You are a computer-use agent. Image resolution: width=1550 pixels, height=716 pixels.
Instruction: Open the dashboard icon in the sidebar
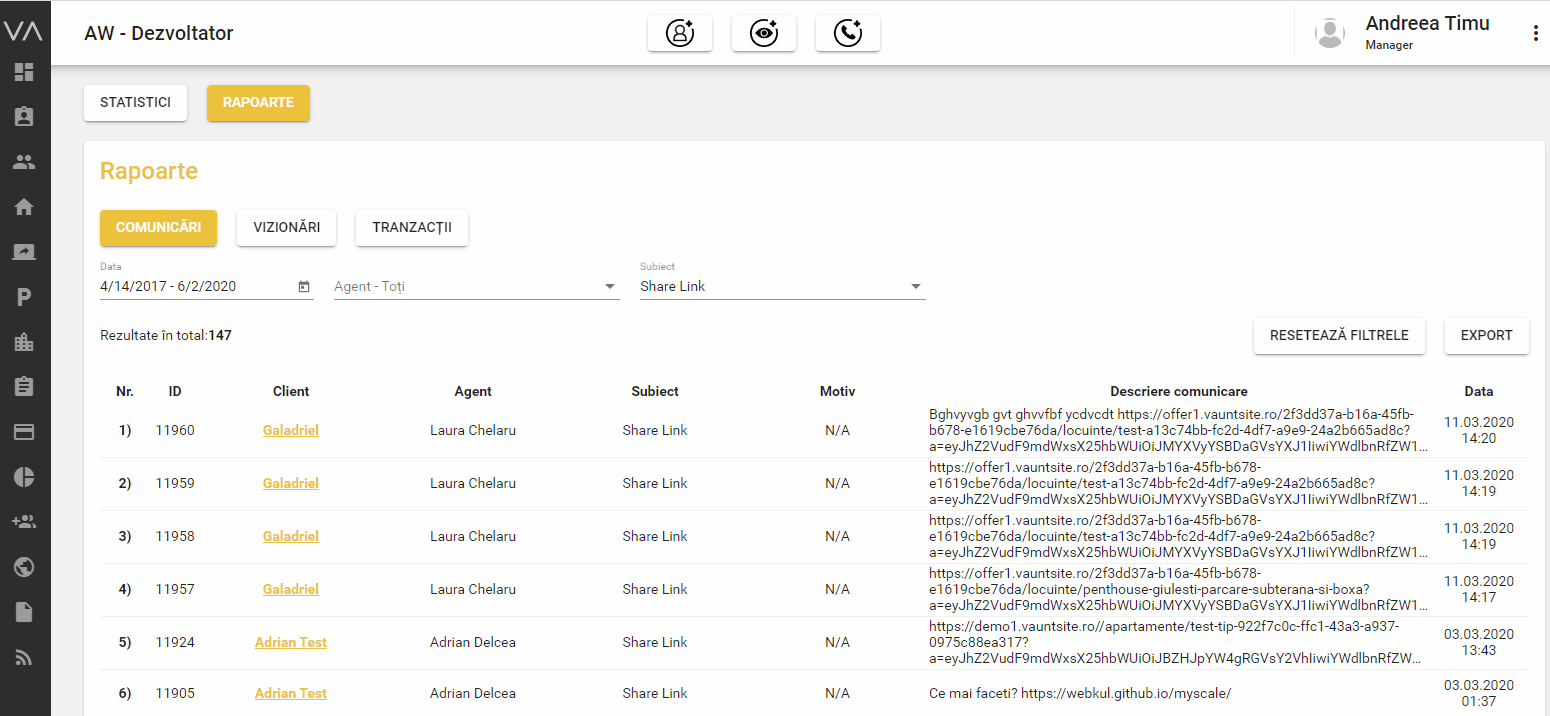pyautogui.click(x=24, y=72)
